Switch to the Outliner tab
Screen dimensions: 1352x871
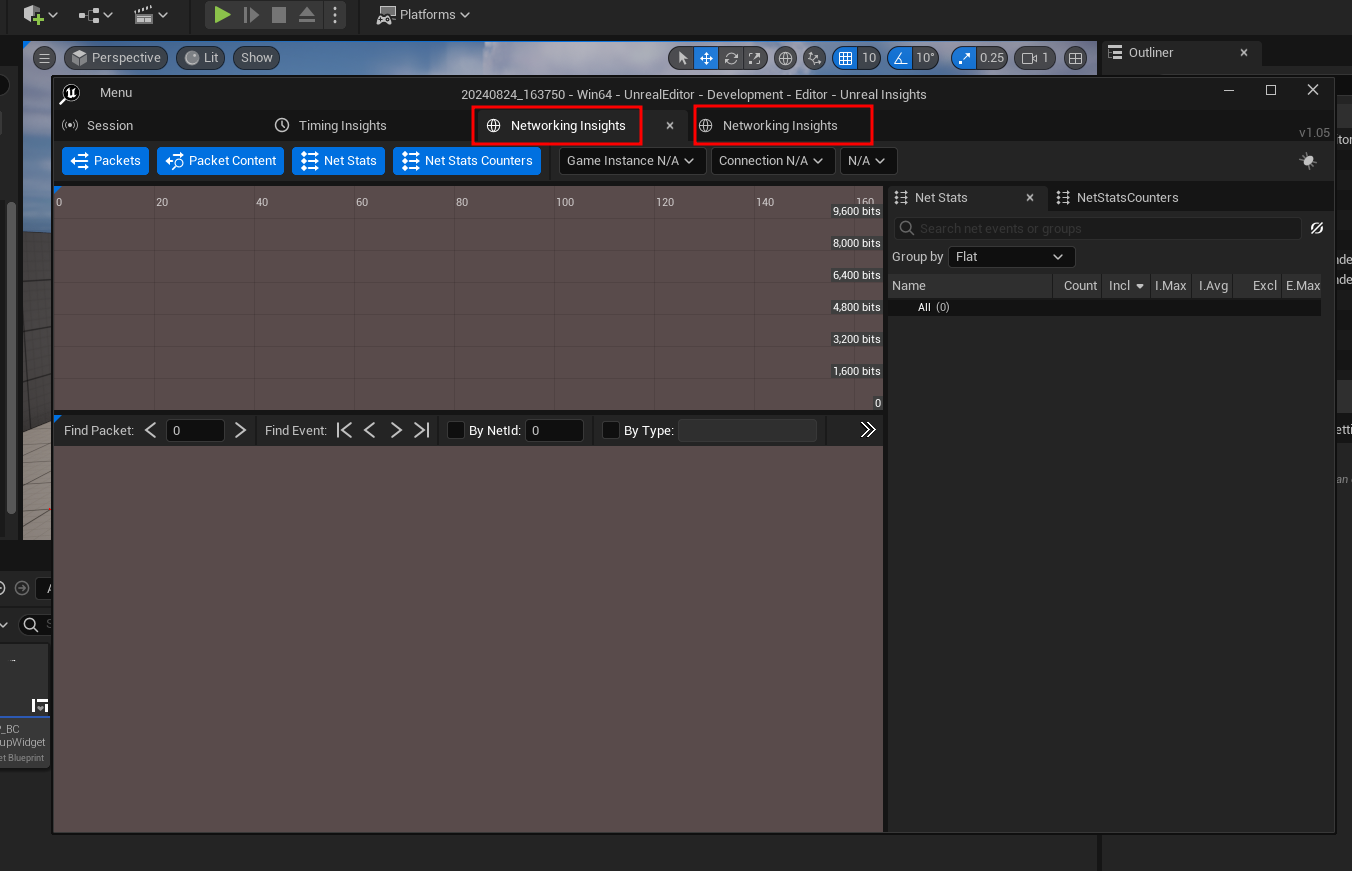click(1151, 53)
